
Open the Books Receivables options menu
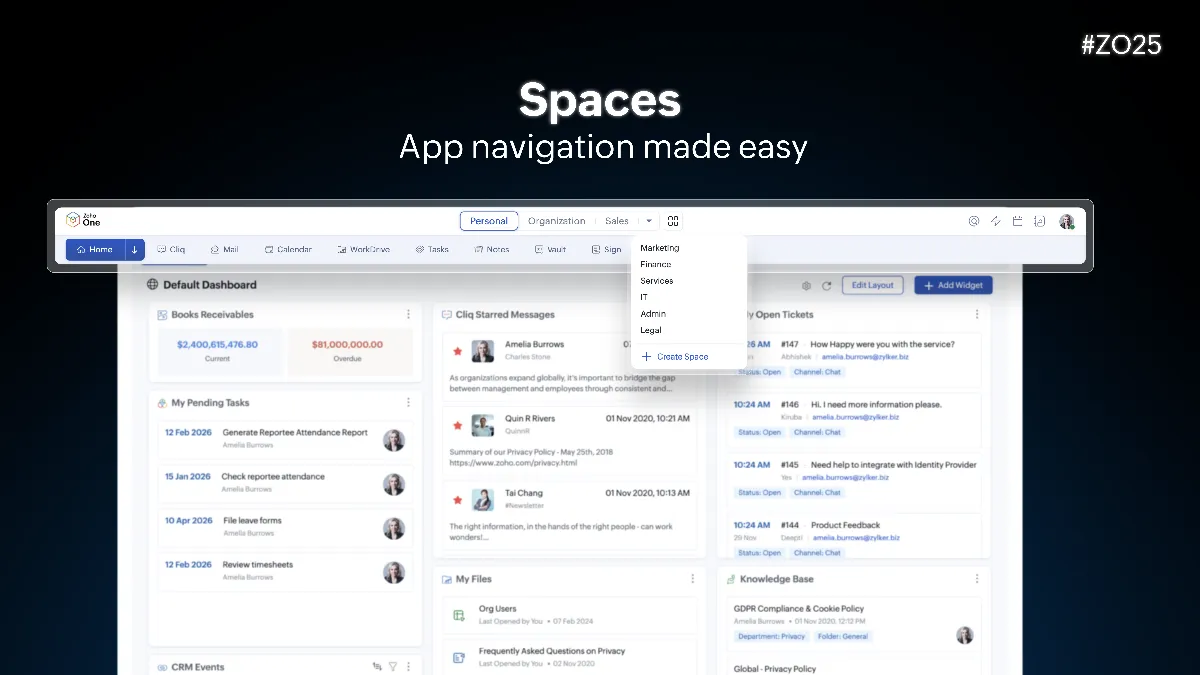point(408,313)
